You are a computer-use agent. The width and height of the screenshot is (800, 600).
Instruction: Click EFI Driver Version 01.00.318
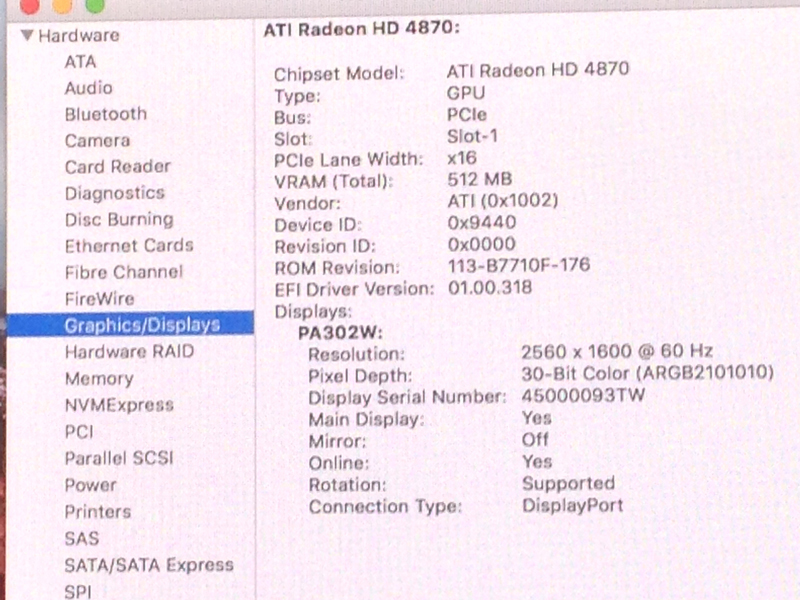click(x=490, y=287)
